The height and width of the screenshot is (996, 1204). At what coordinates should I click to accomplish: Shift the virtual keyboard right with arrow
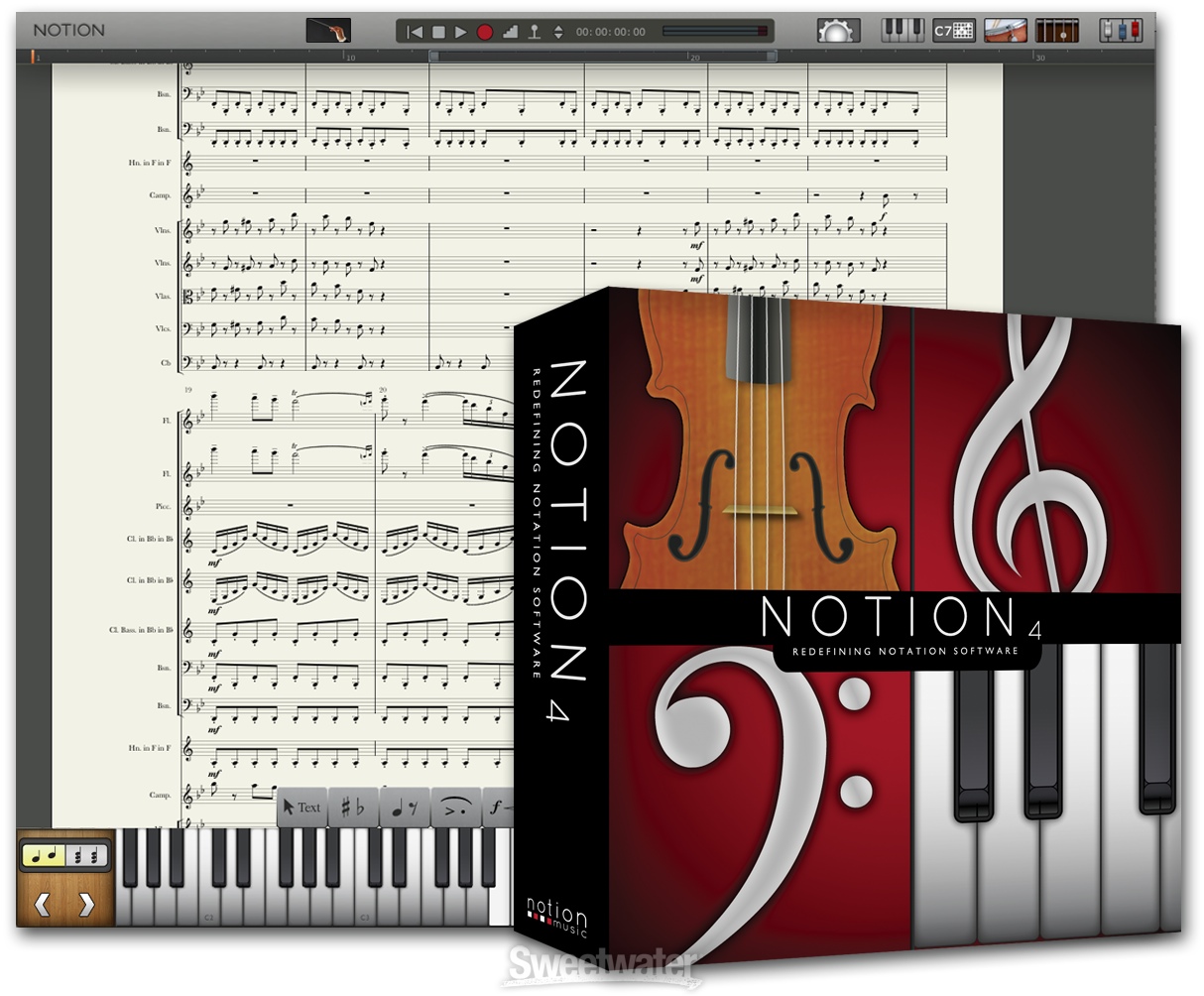(86, 904)
